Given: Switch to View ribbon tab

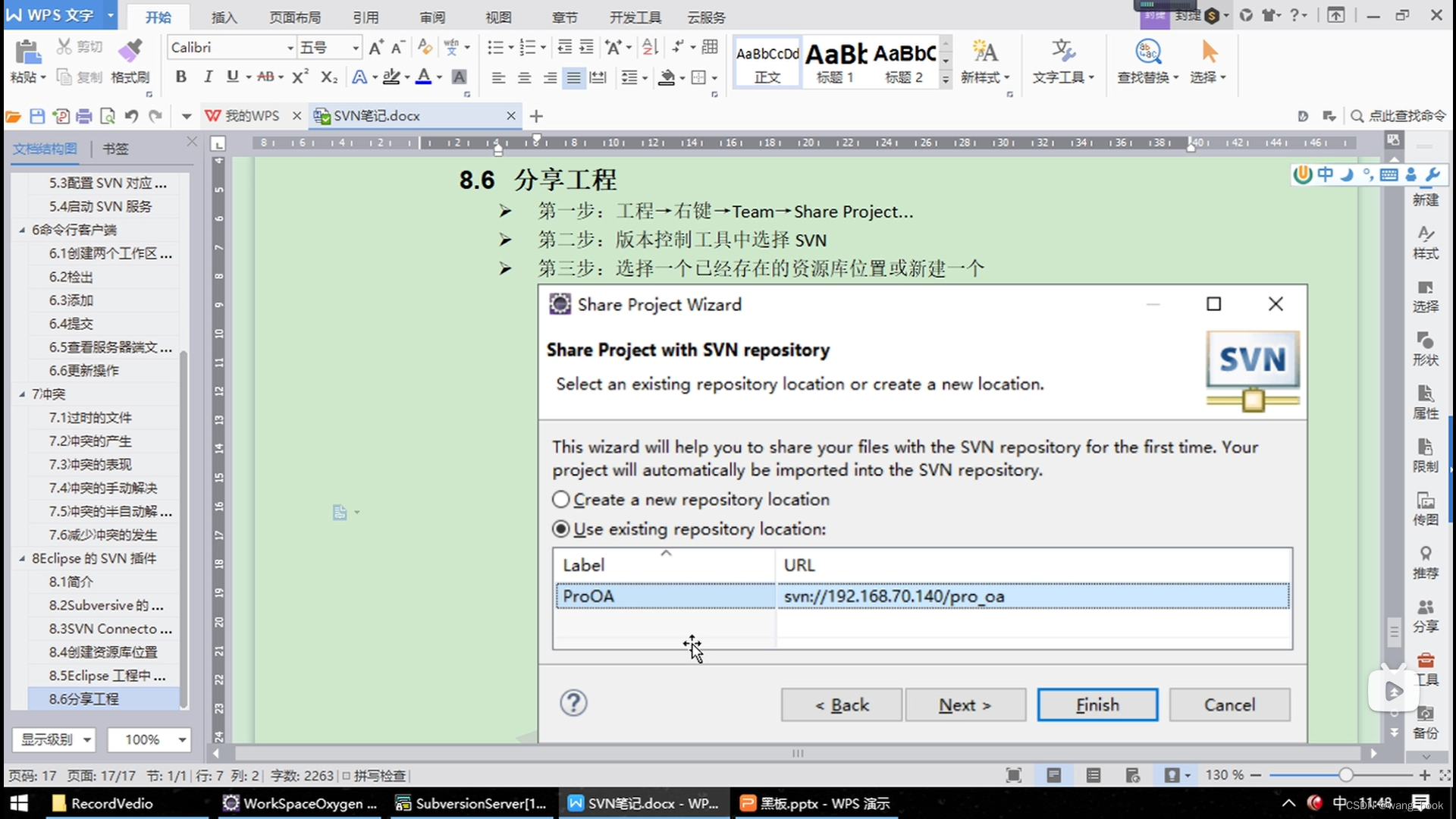Looking at the screenshot, I should coord(498,17).
